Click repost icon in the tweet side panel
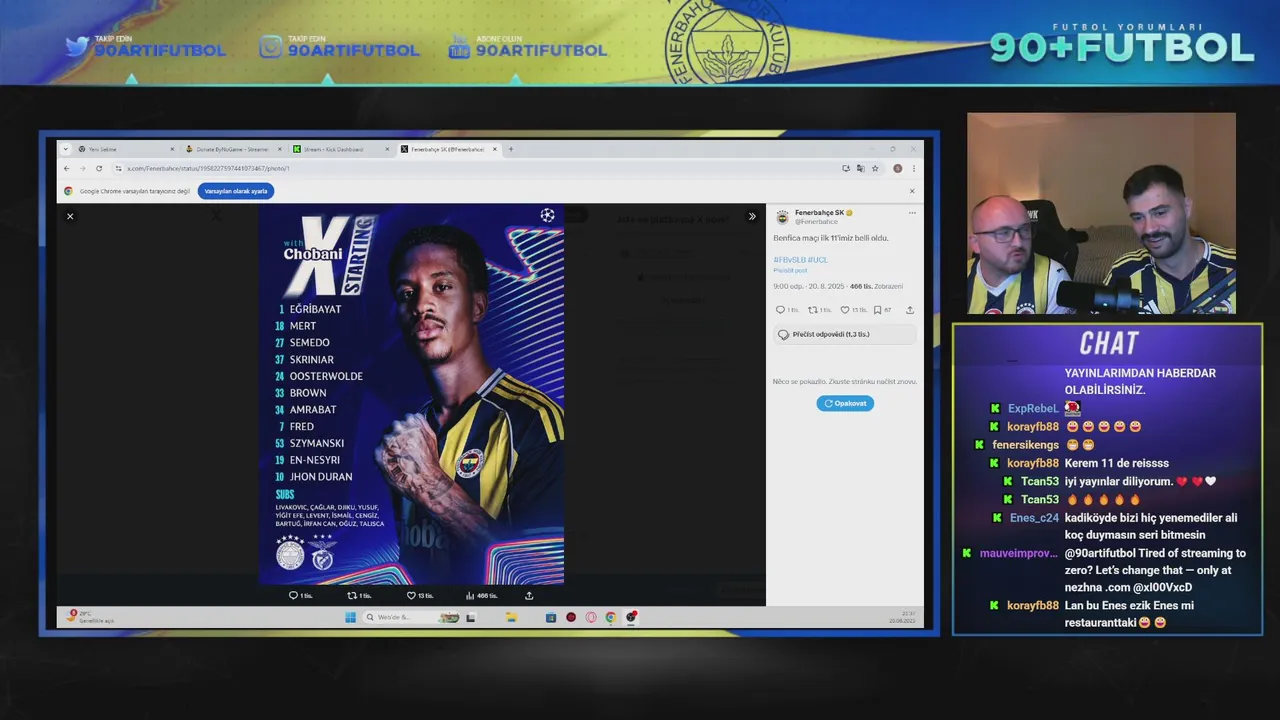This screenshot has height=720, width=1280. click(813, 310)
